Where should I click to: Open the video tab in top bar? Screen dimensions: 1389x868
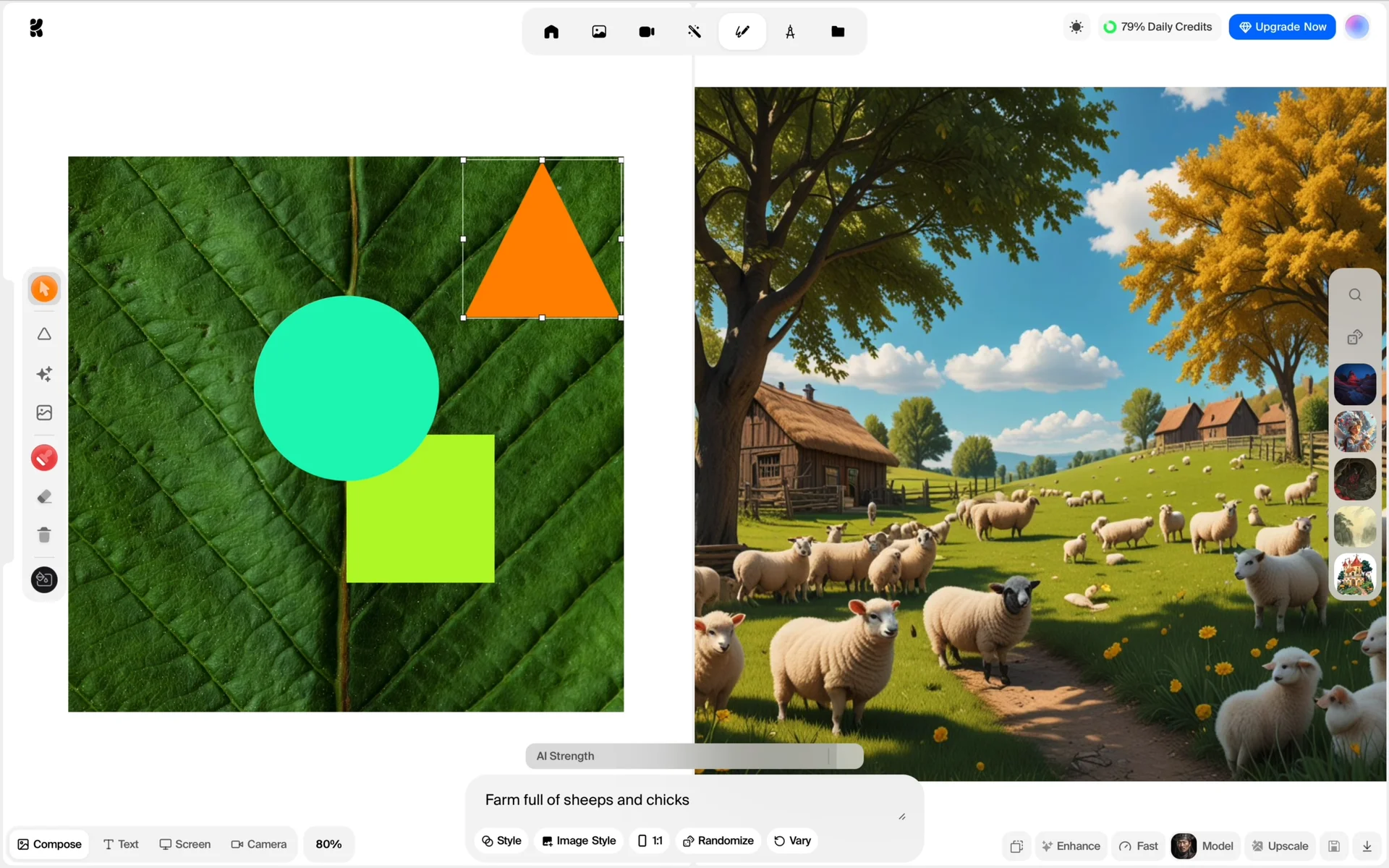[x=646, y=32]
